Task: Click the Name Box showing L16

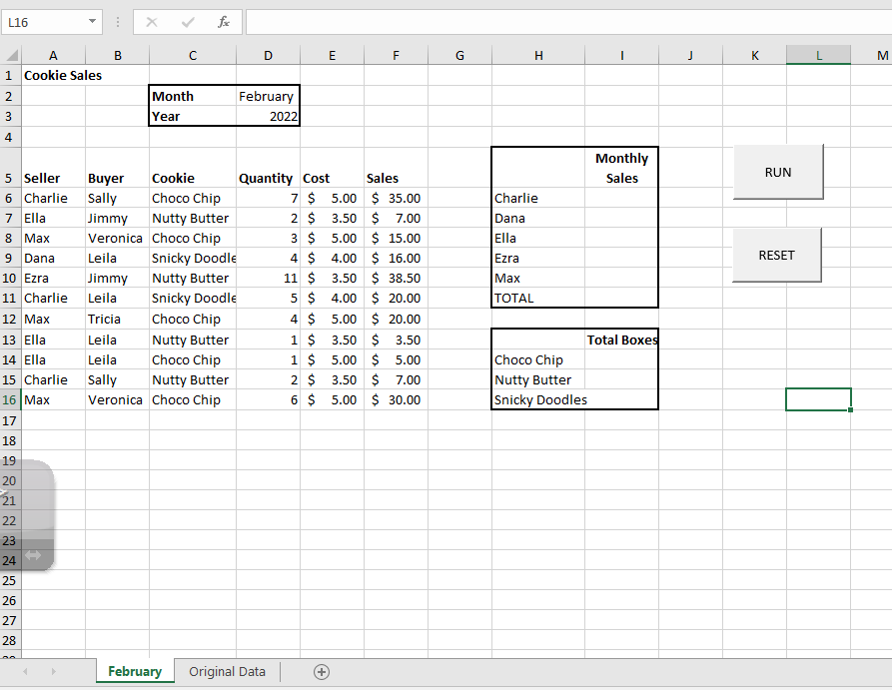Action: [x=44, y=22]
